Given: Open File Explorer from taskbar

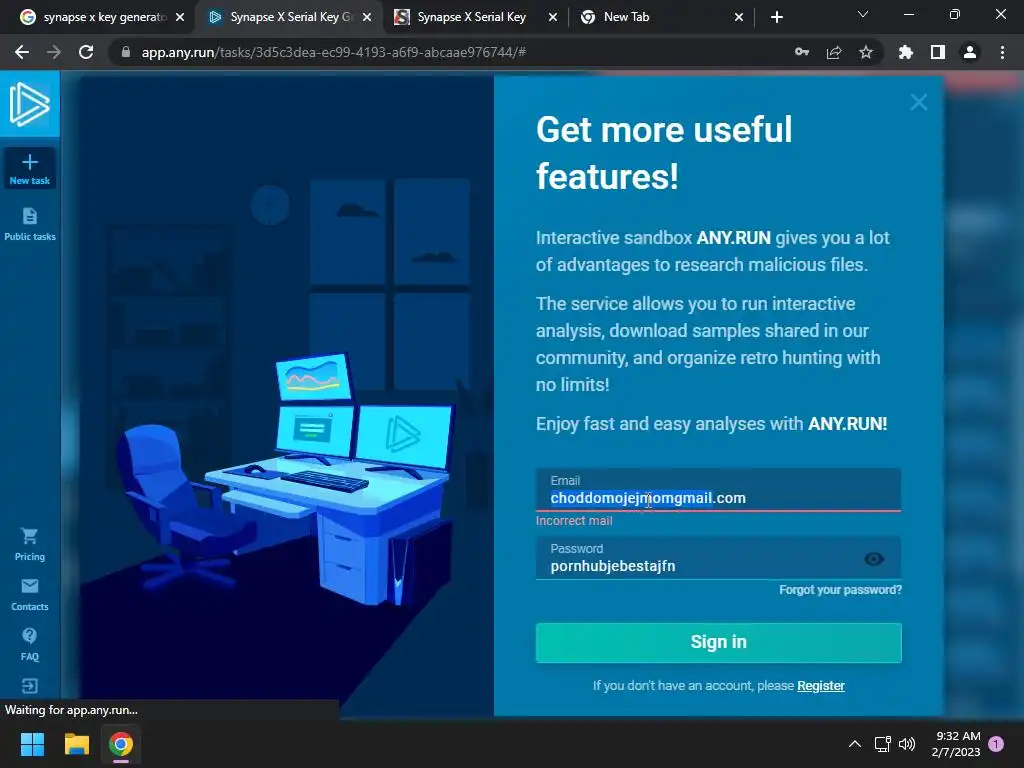Looking at the screenshot, I should tap(76, 744).
